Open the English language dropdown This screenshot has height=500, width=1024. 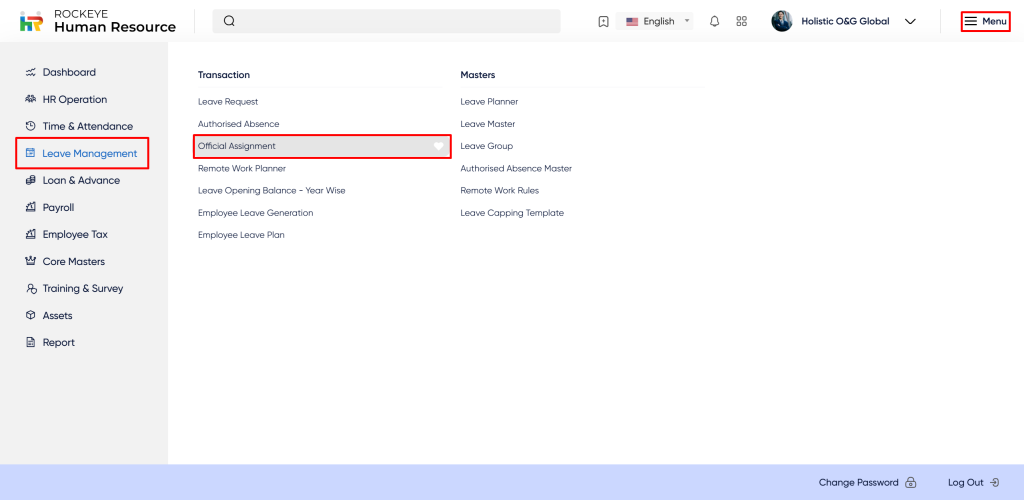pyautogui.click(x=658, y=21)
